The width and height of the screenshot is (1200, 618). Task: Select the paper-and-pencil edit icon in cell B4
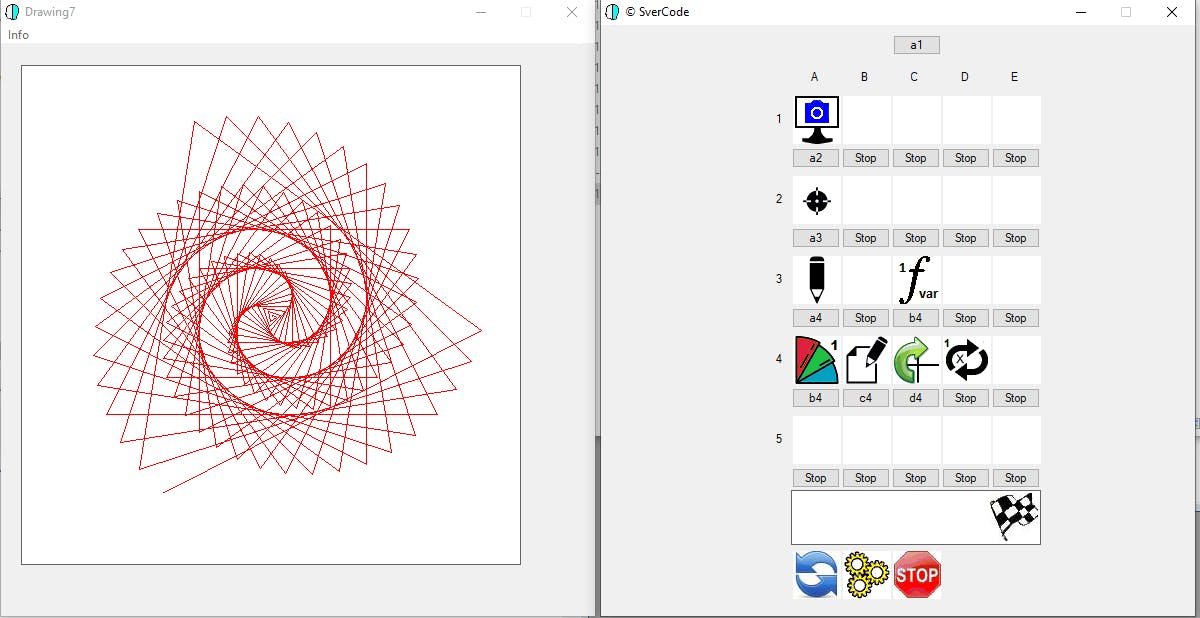867,360
